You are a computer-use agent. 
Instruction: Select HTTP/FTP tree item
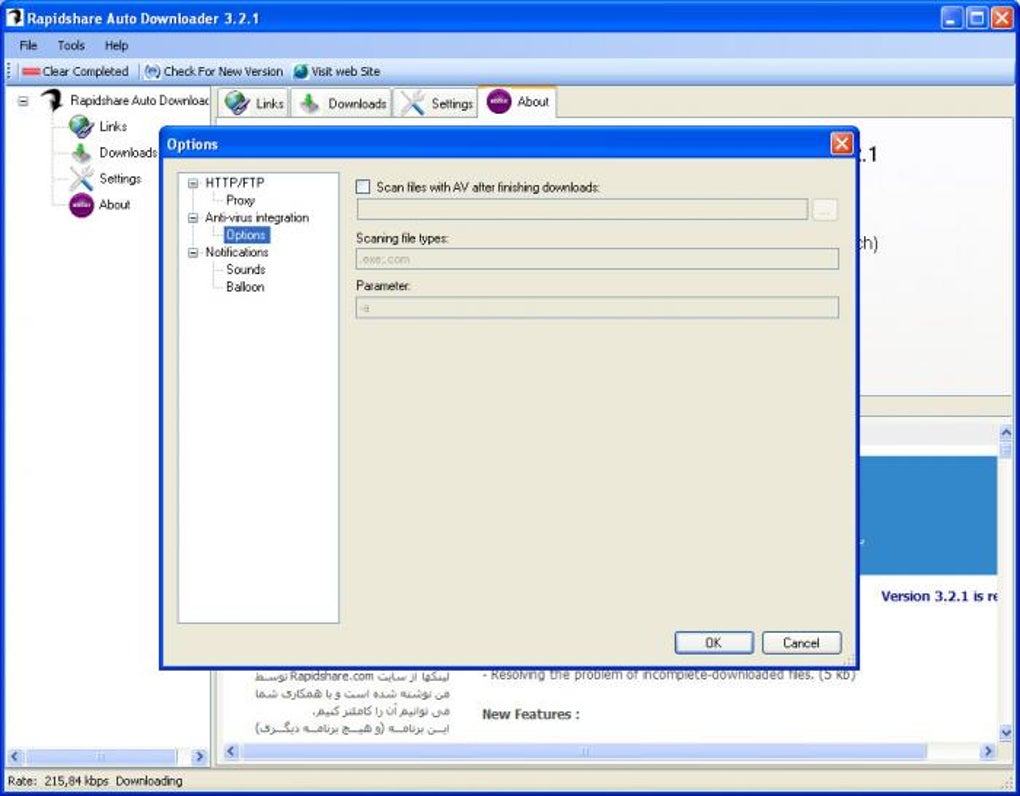pos(235,183)
